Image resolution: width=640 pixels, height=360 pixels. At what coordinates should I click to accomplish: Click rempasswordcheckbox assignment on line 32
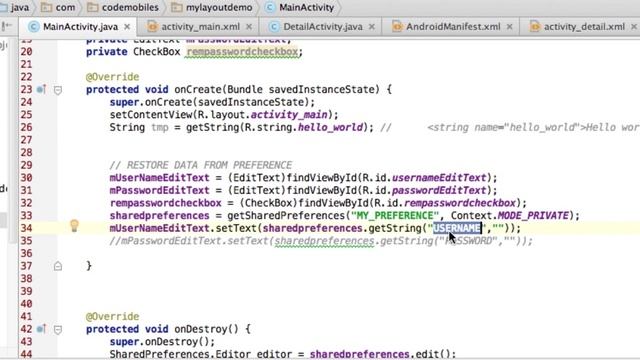(x=165, y=203)
